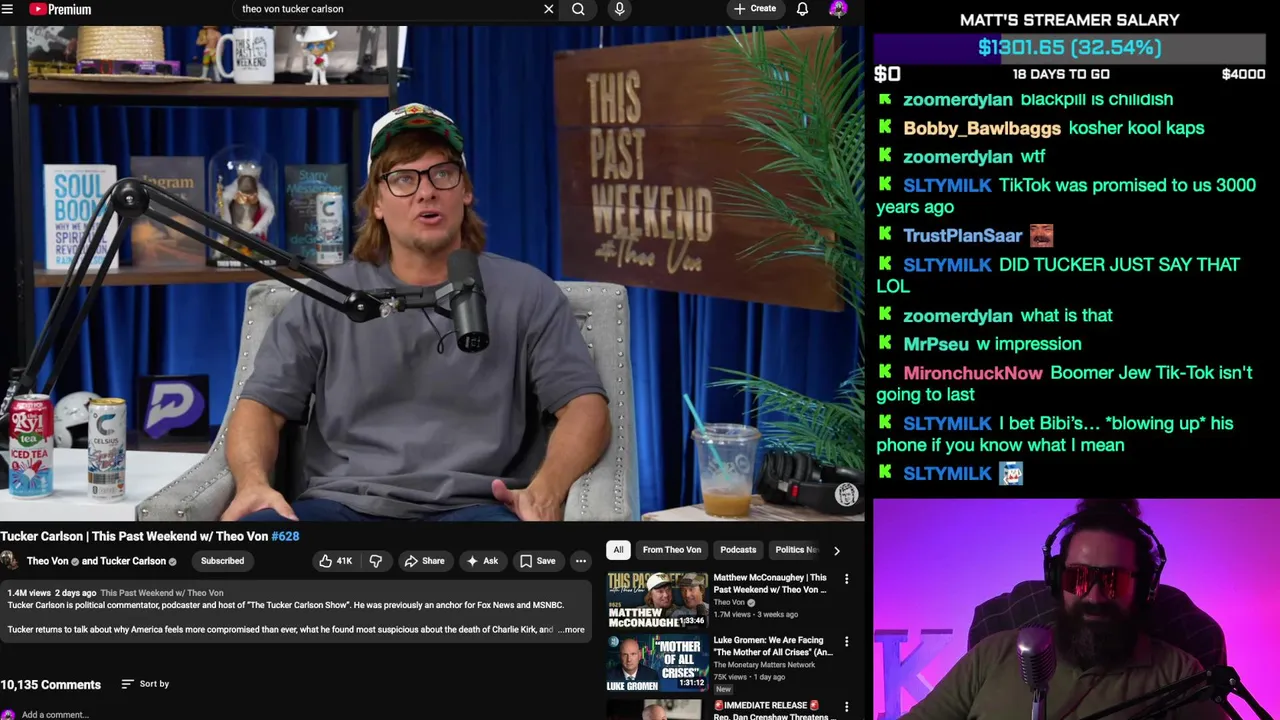Click the Kick badge beside MrPseu
This screenshot has width=1280, height=720.
[885, 343]
